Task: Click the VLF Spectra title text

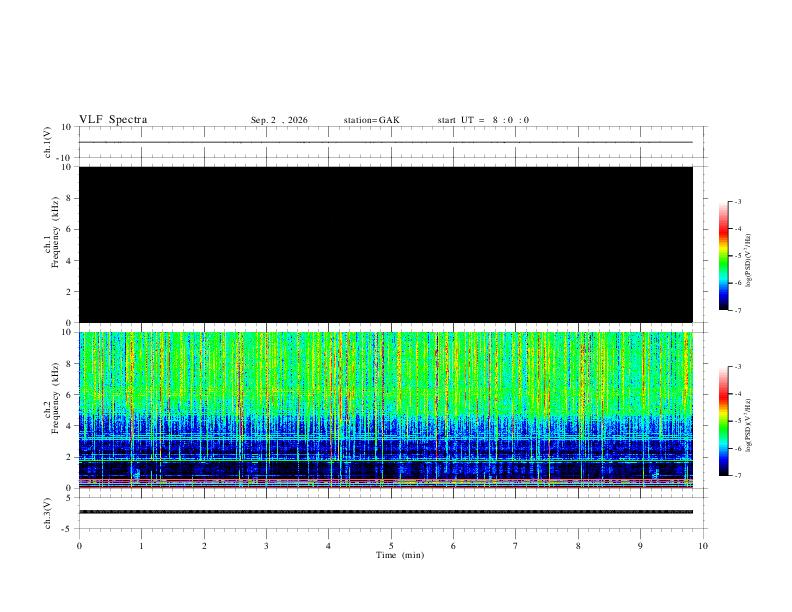Action: pos(113,120)
